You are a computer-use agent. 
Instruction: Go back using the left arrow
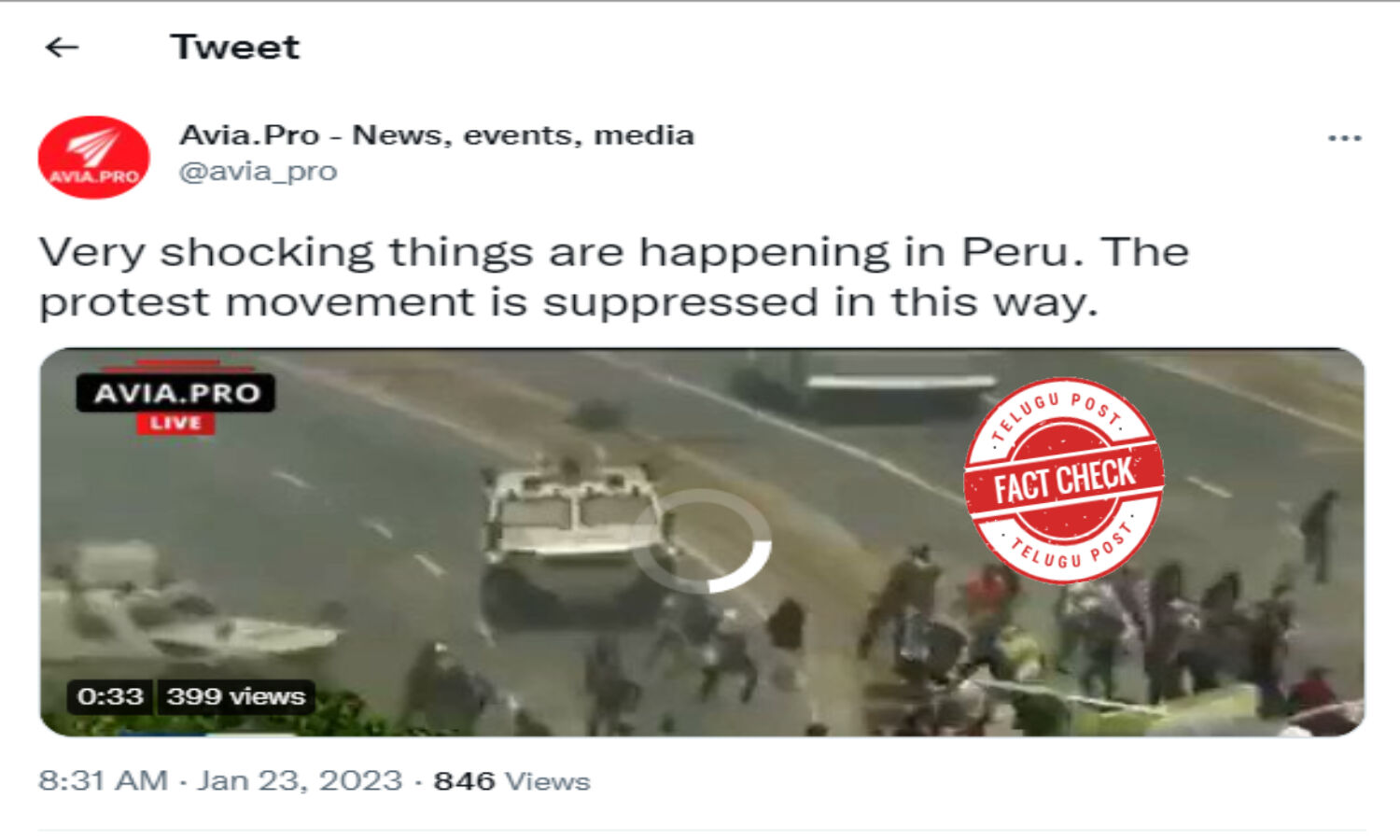(x=62, y=47)
